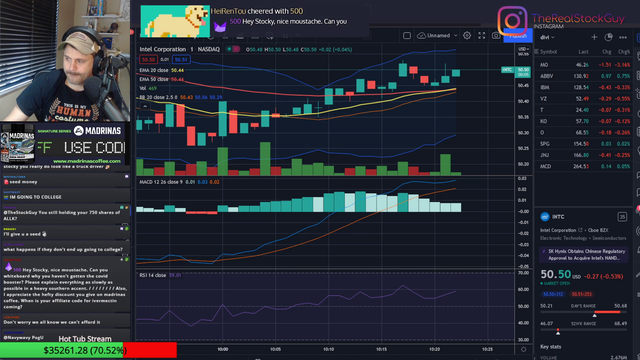Click the Publish button

[518, 36]
